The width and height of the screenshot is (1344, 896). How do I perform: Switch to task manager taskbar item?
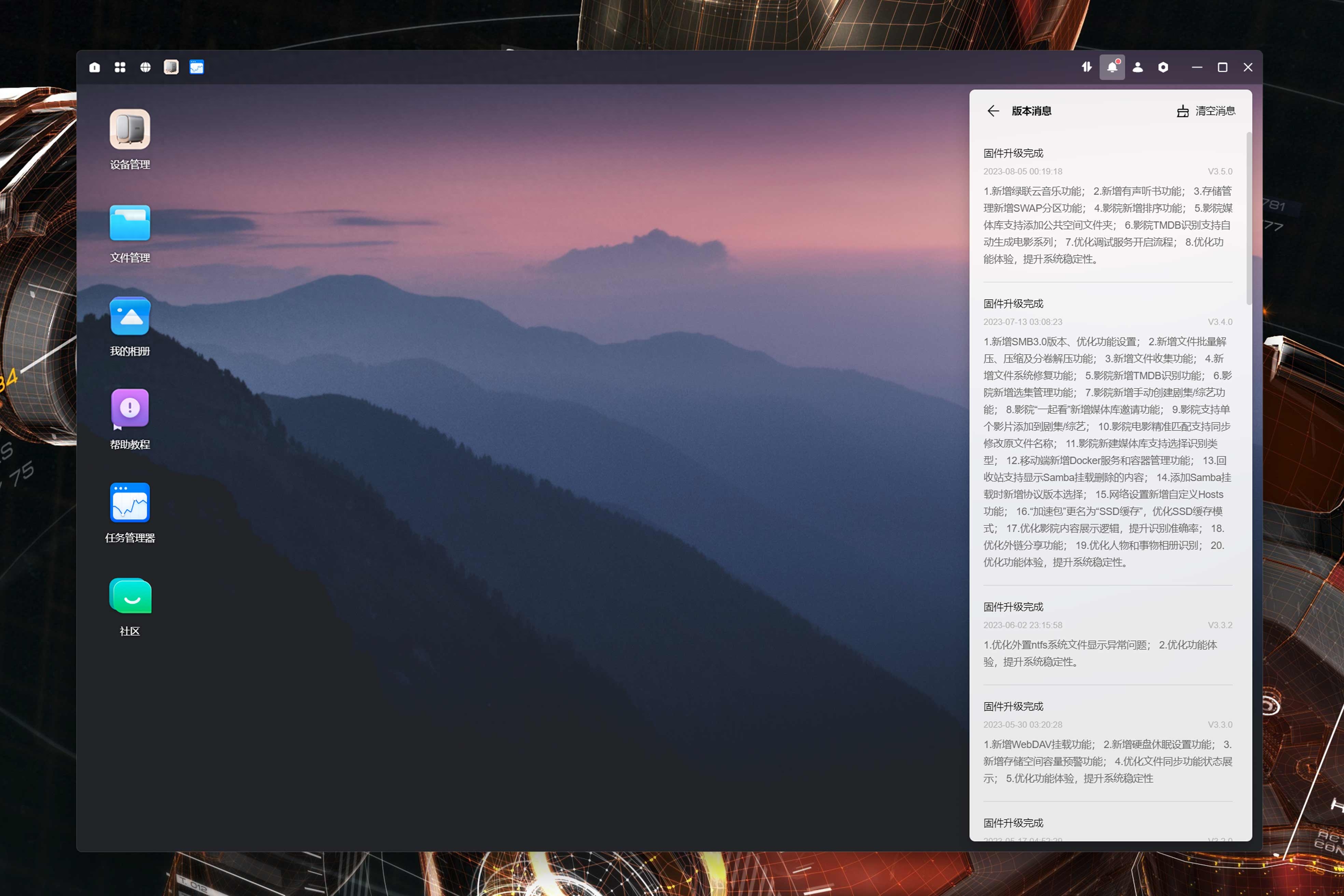[x=197, y=67]
